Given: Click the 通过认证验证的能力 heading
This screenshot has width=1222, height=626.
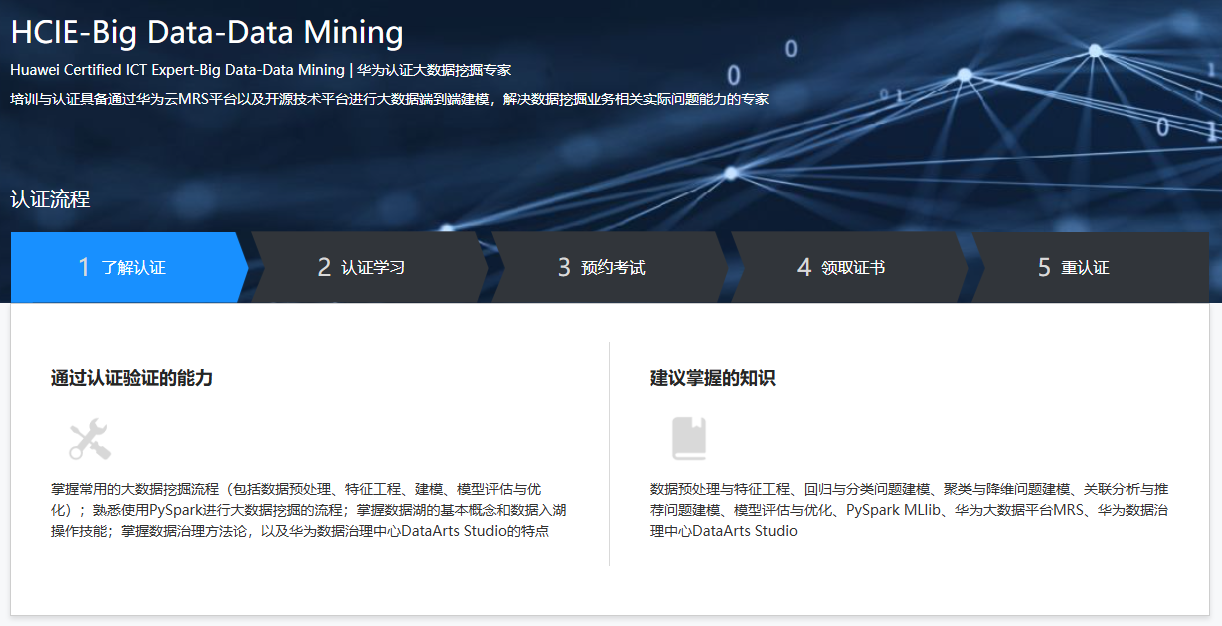Looking at the screenshot, I should (x=132, y=378).
